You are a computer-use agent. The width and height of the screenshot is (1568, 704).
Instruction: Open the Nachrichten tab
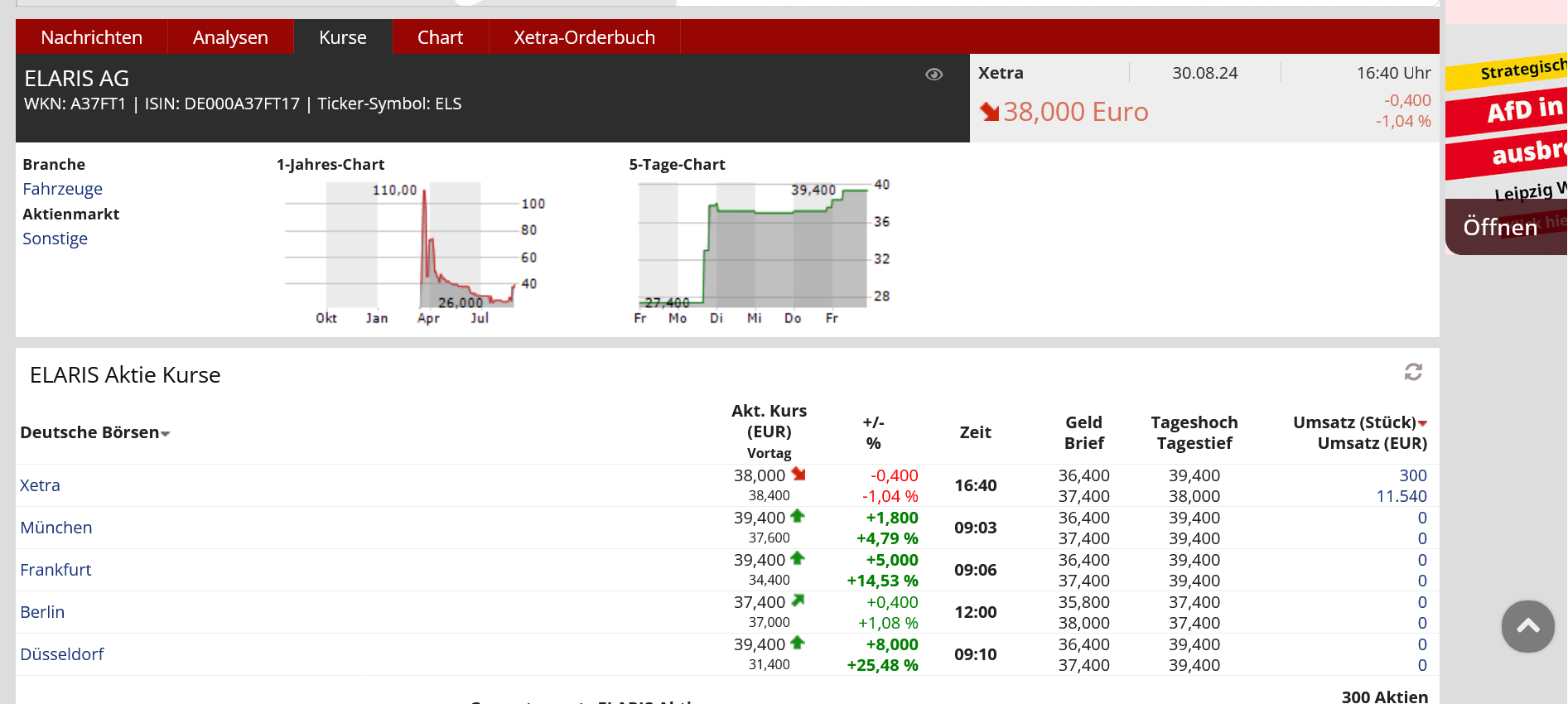(91, 37)
